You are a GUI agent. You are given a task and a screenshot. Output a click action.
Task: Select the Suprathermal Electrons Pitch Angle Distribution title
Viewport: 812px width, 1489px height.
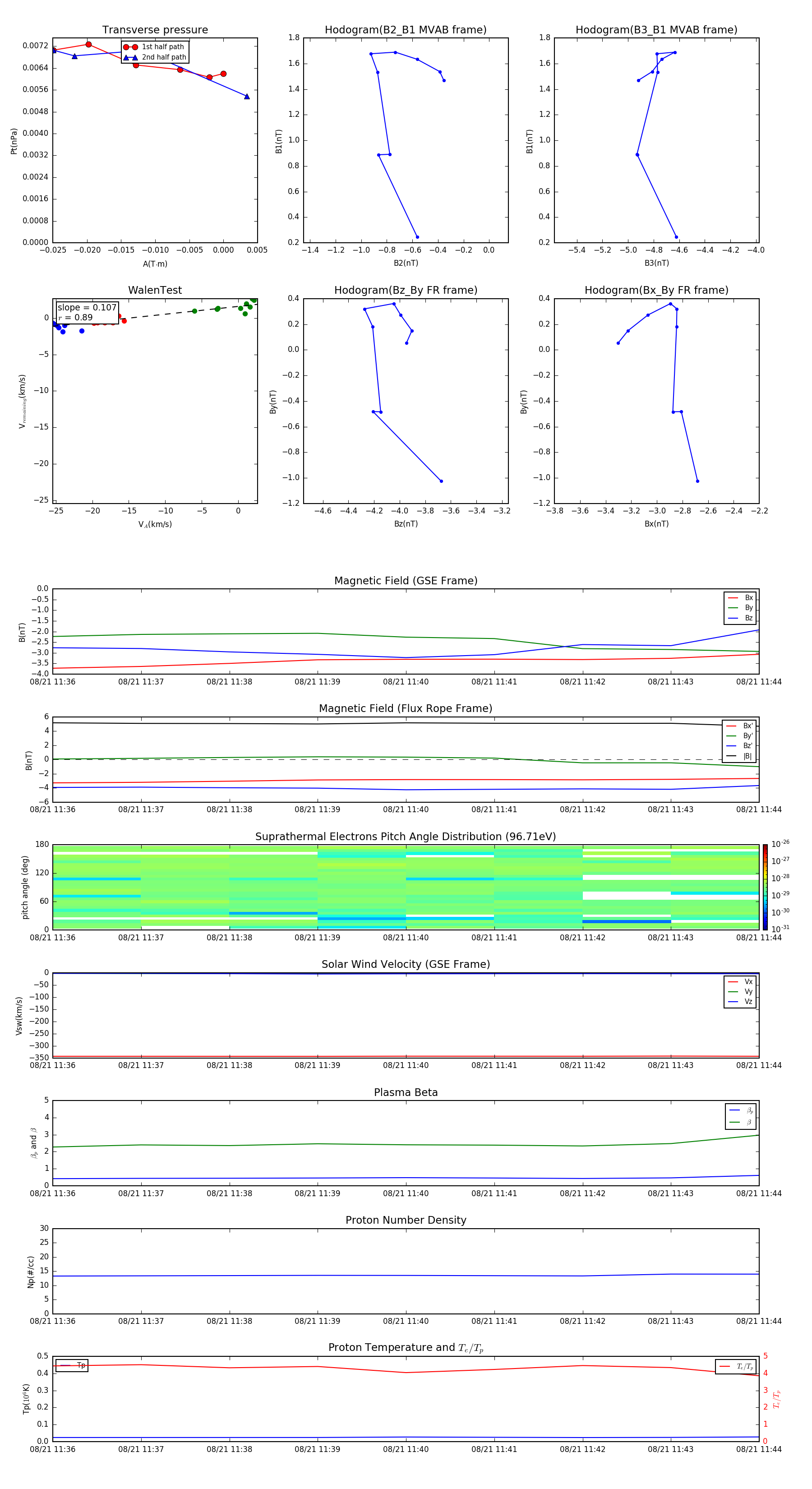tap(406, 837)
